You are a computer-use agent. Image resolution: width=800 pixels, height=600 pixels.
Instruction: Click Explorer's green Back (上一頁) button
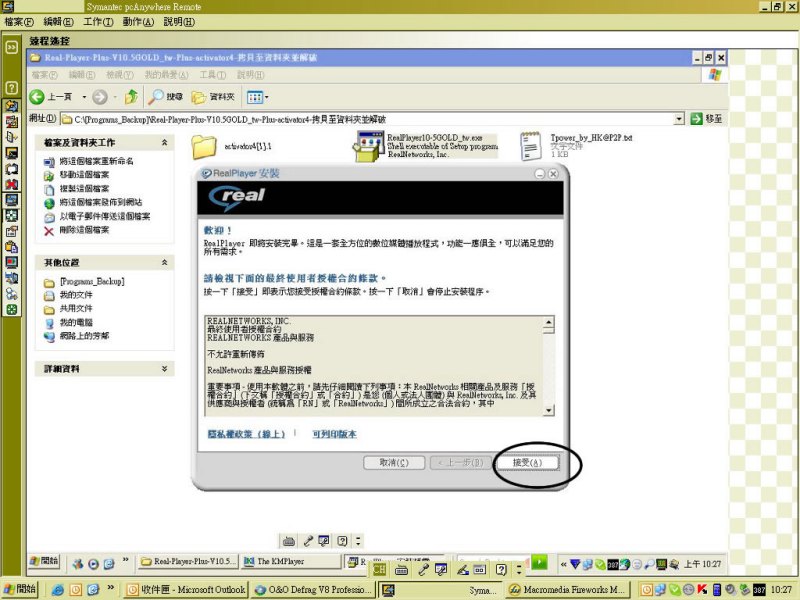tap(51, 96)
